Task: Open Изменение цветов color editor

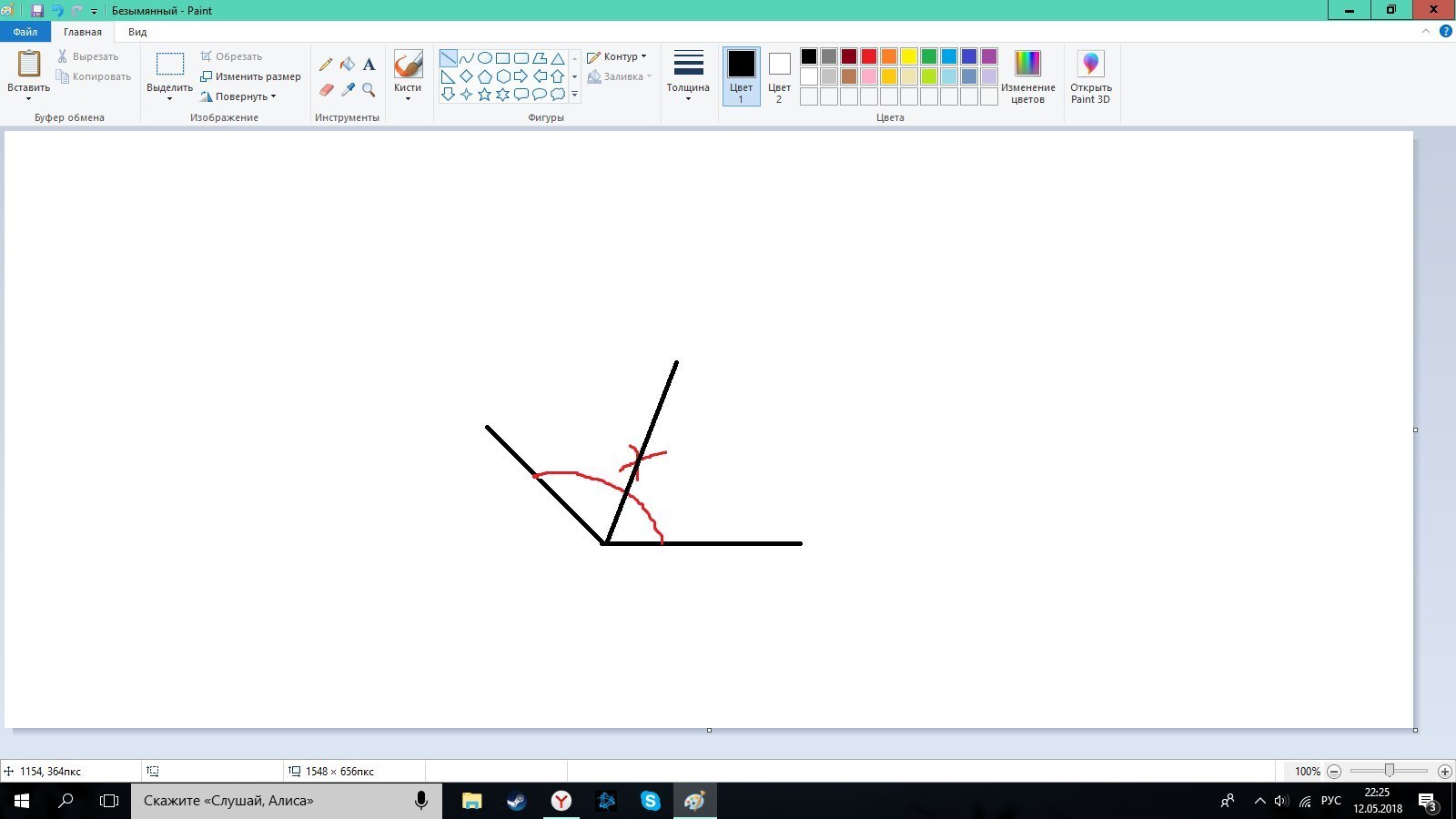Action: tap(1027, 76)
